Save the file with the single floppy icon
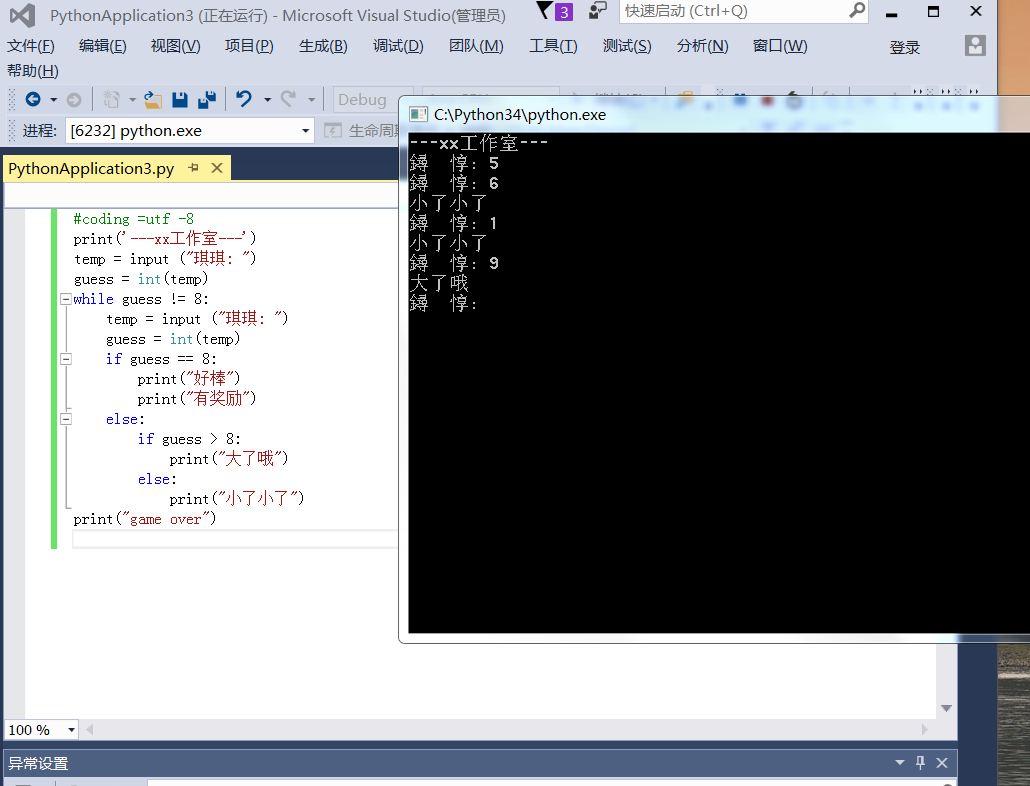Image resolution: width=1030 pixels, height=786 pixels. coord(180,100)
